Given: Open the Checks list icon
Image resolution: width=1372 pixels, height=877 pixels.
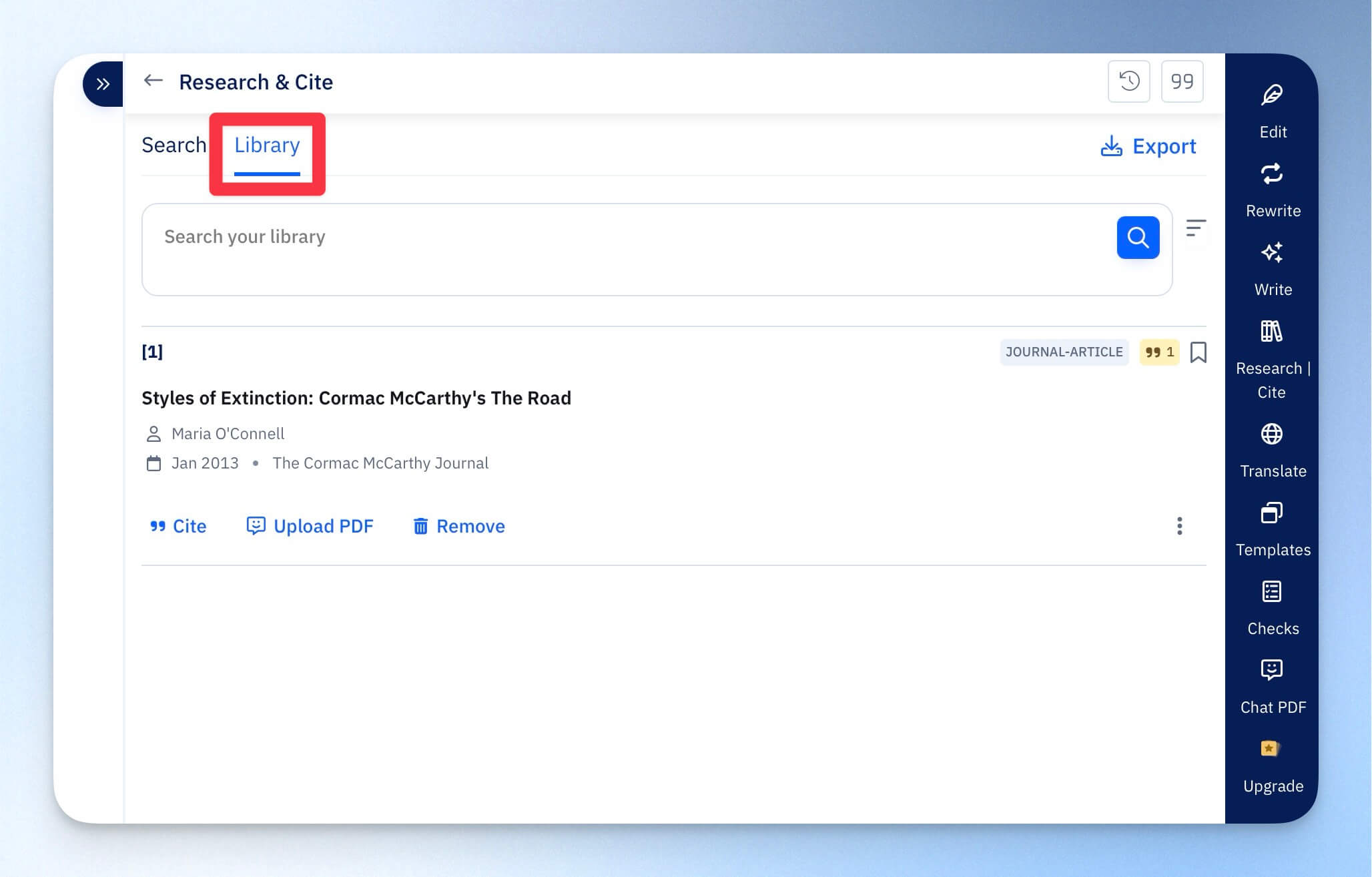Looking at the screenshot, I should pyautogui.click(x=1272, y=592).
